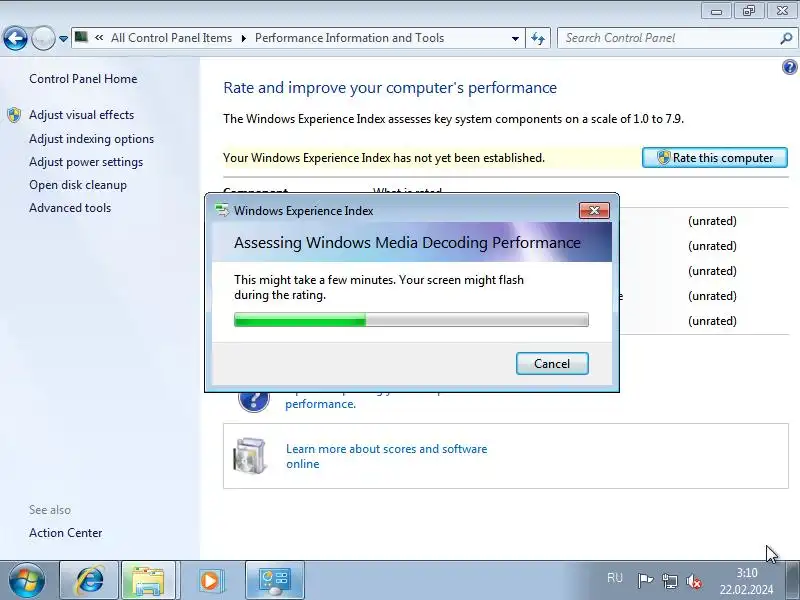Select text 'Your Windows Experience Index has not yet been established.'
The image size is (800, 600).
pos(384,158)
